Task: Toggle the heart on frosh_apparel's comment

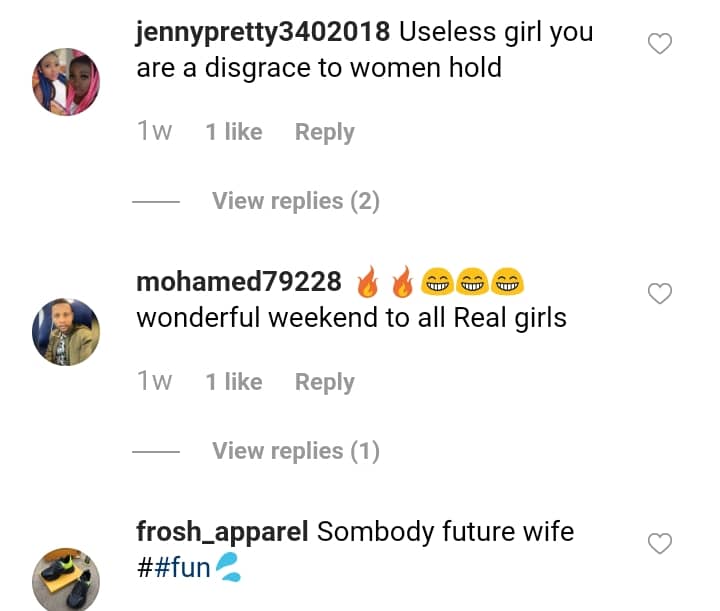Action: click(660, 544)
